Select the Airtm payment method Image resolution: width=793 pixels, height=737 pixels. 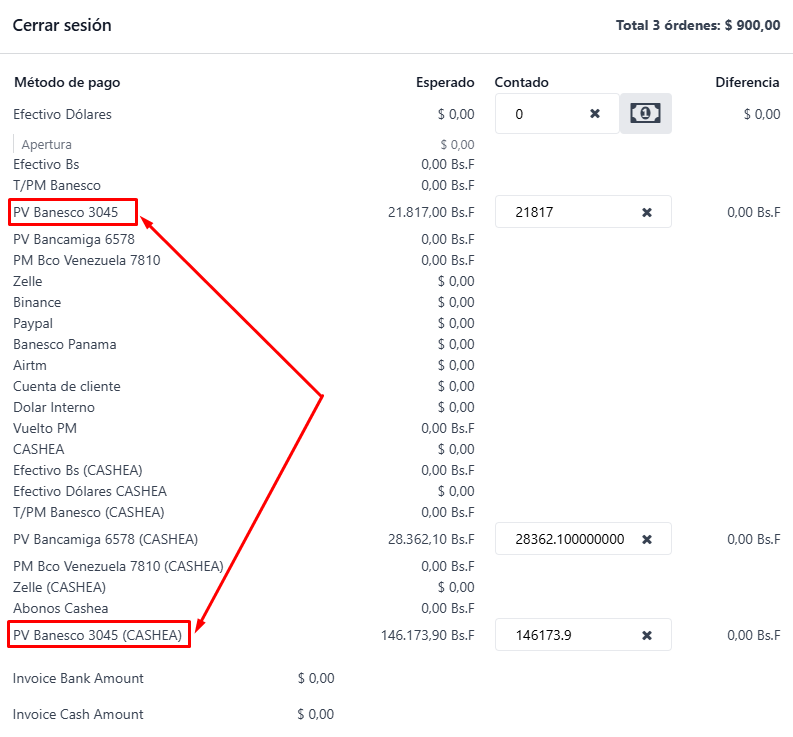coord(30,365)
